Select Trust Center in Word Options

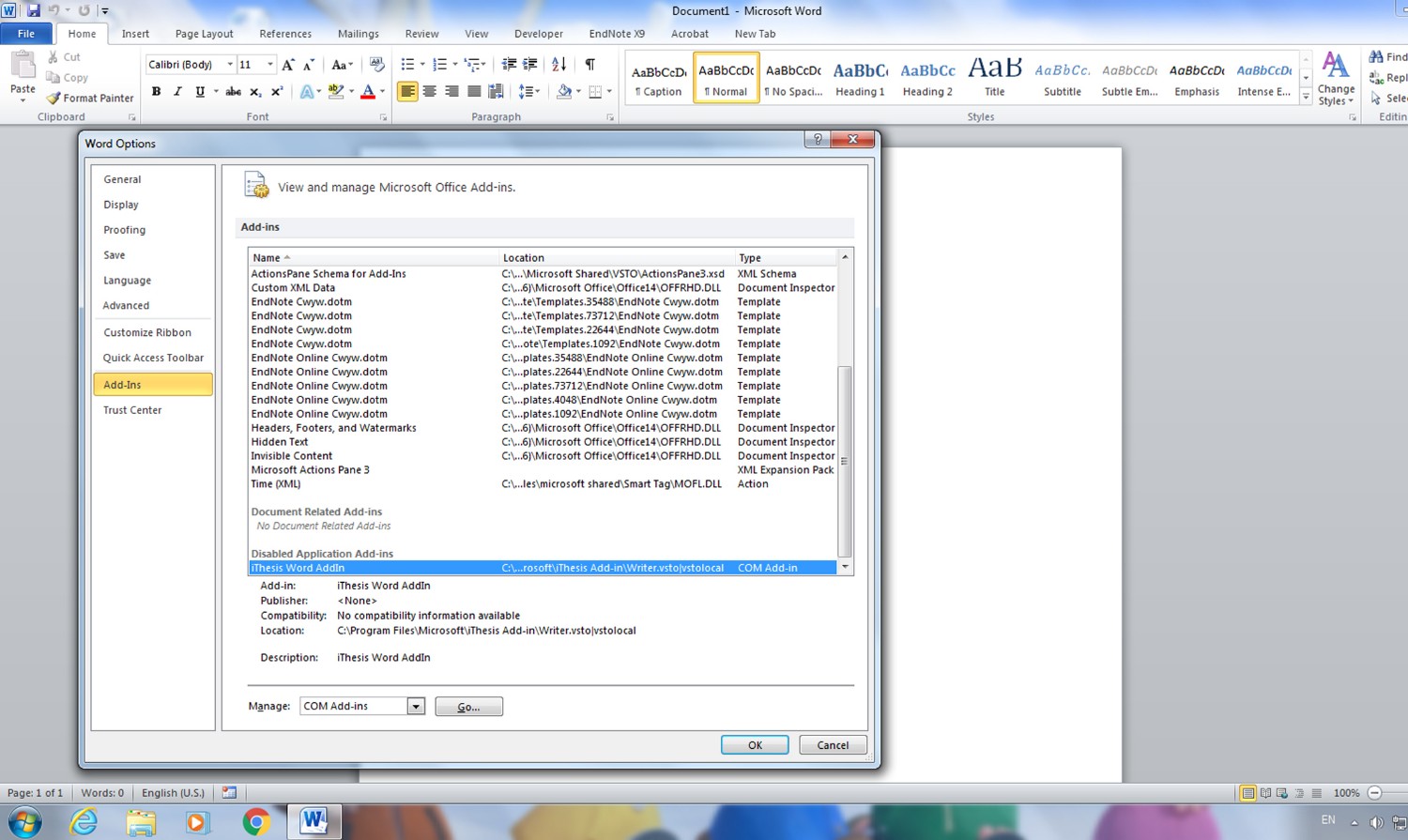click(132, 410)
